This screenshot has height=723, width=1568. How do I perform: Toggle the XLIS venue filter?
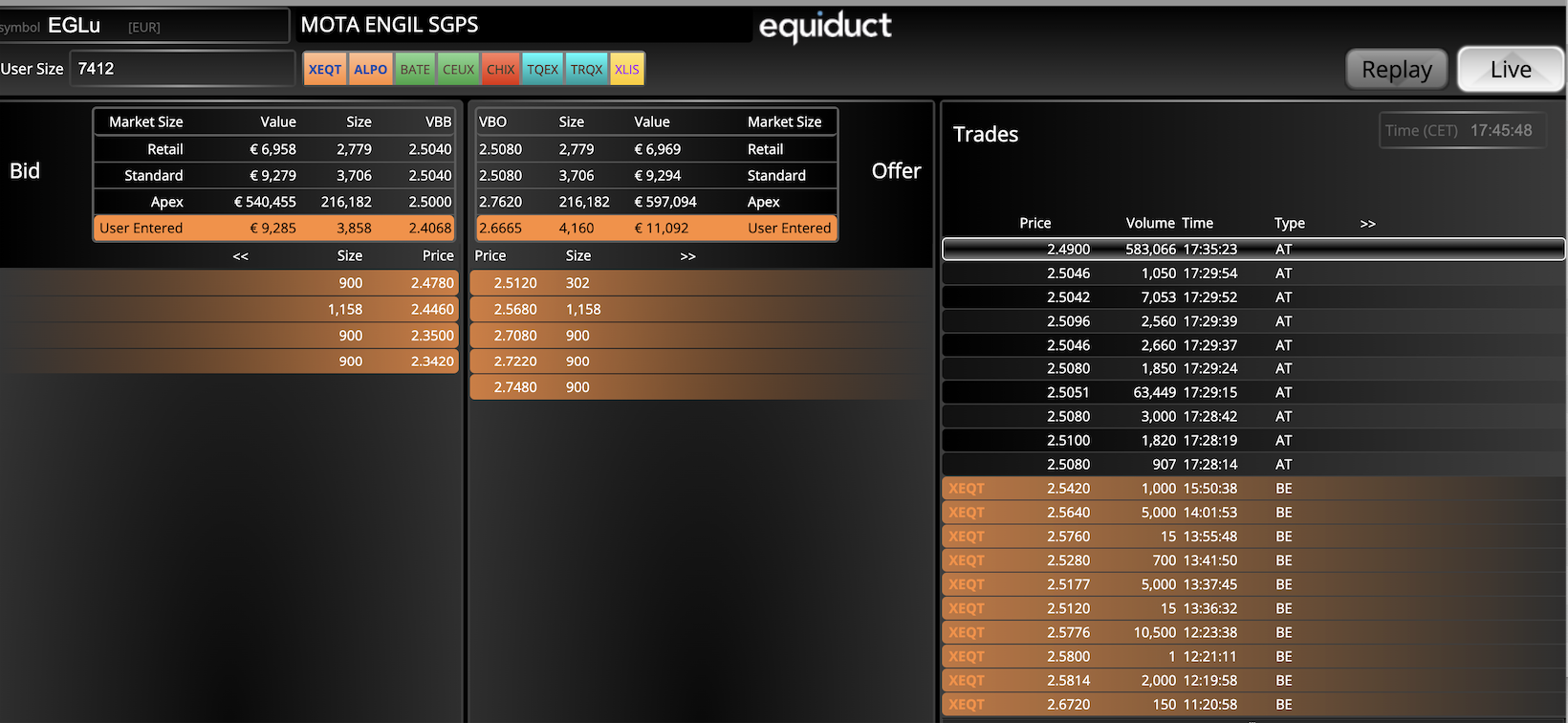(x=627, y=69)
